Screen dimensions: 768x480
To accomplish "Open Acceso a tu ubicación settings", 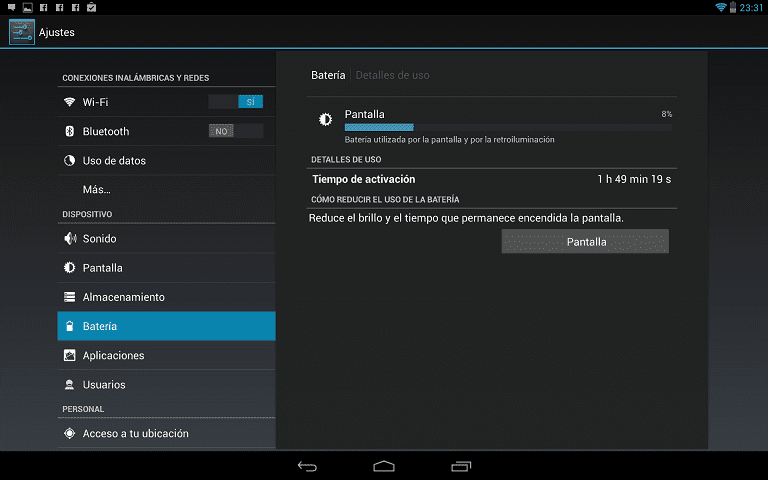I will coord(167,433).
